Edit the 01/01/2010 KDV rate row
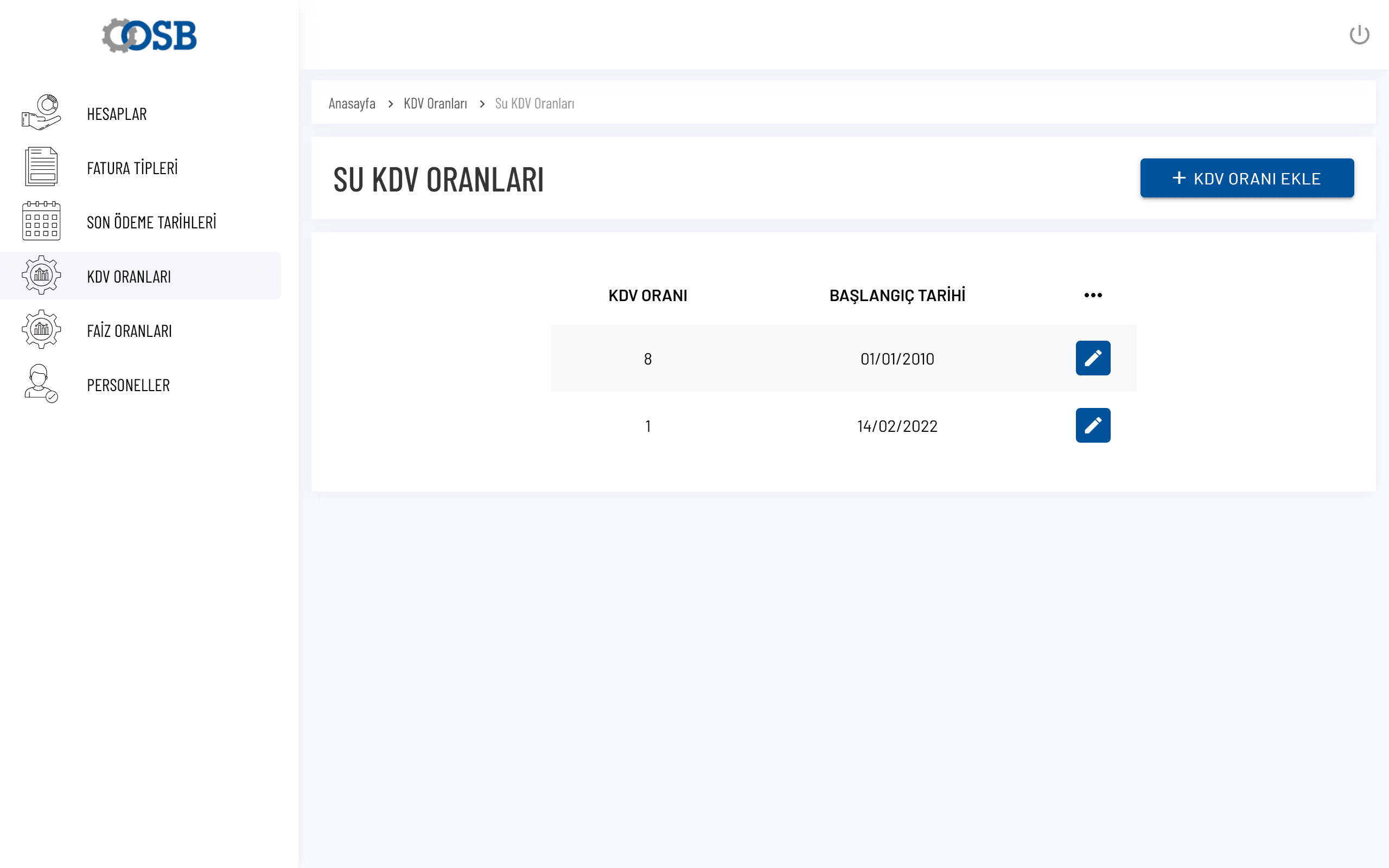Viewport: 1389px width, 868px height. pos(1092,358)
